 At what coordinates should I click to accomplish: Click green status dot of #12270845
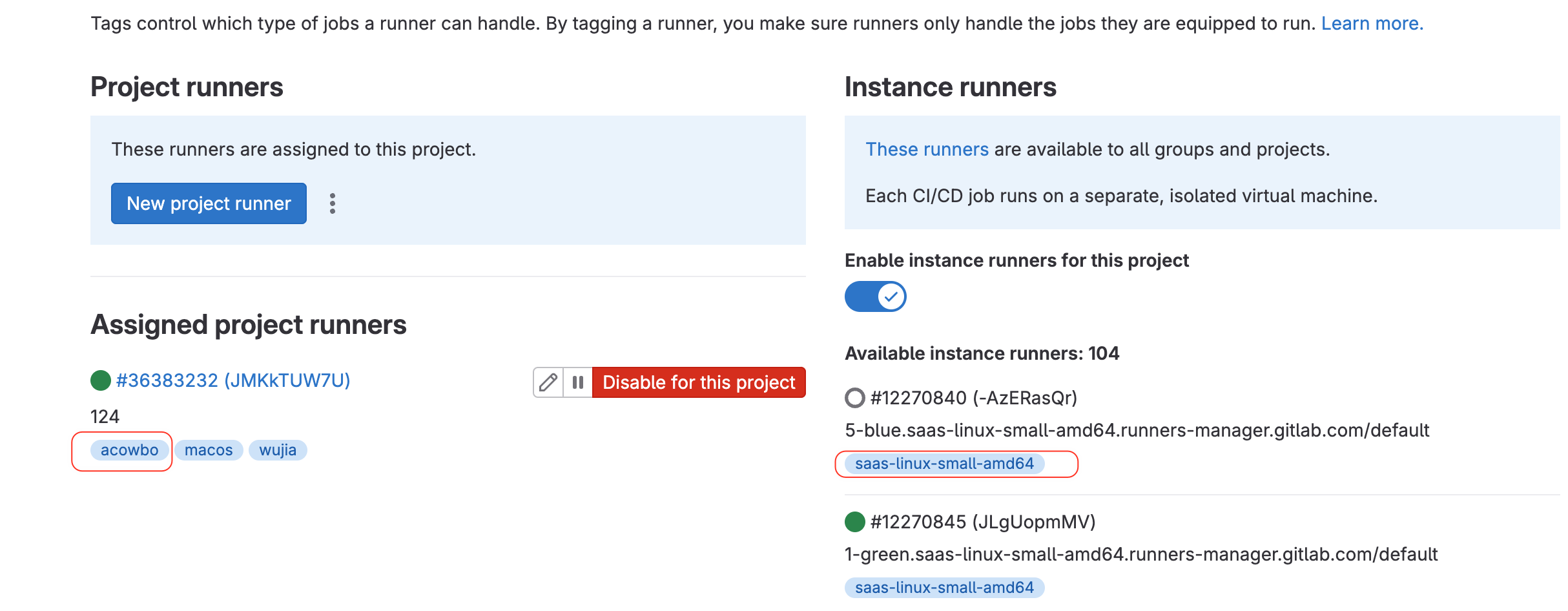(x=855, y=522)
